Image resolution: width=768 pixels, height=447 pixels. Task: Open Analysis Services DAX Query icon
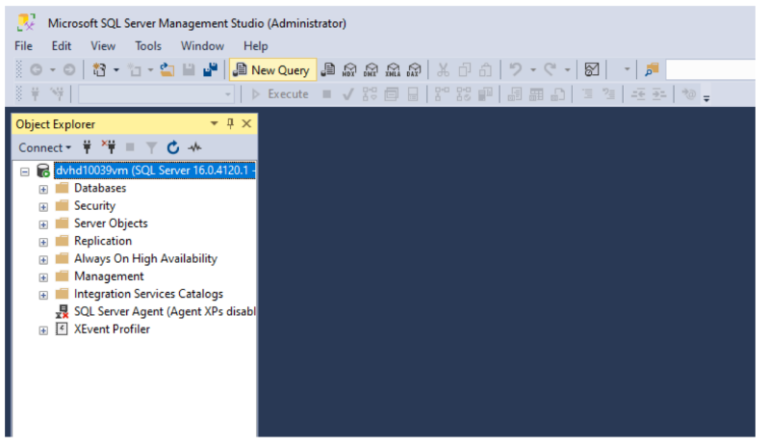point(414,70)
